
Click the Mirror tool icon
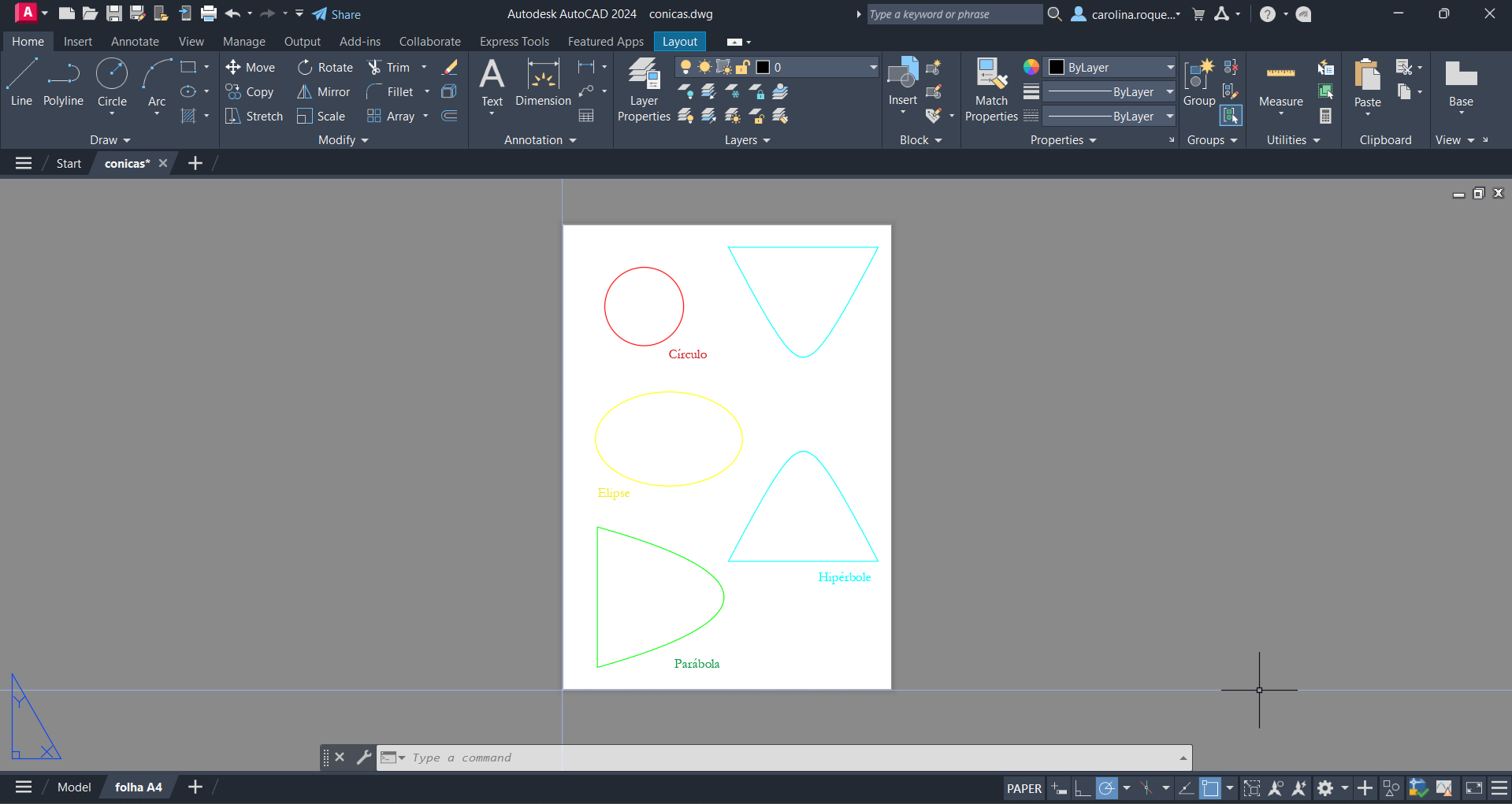tap(304, 92)
